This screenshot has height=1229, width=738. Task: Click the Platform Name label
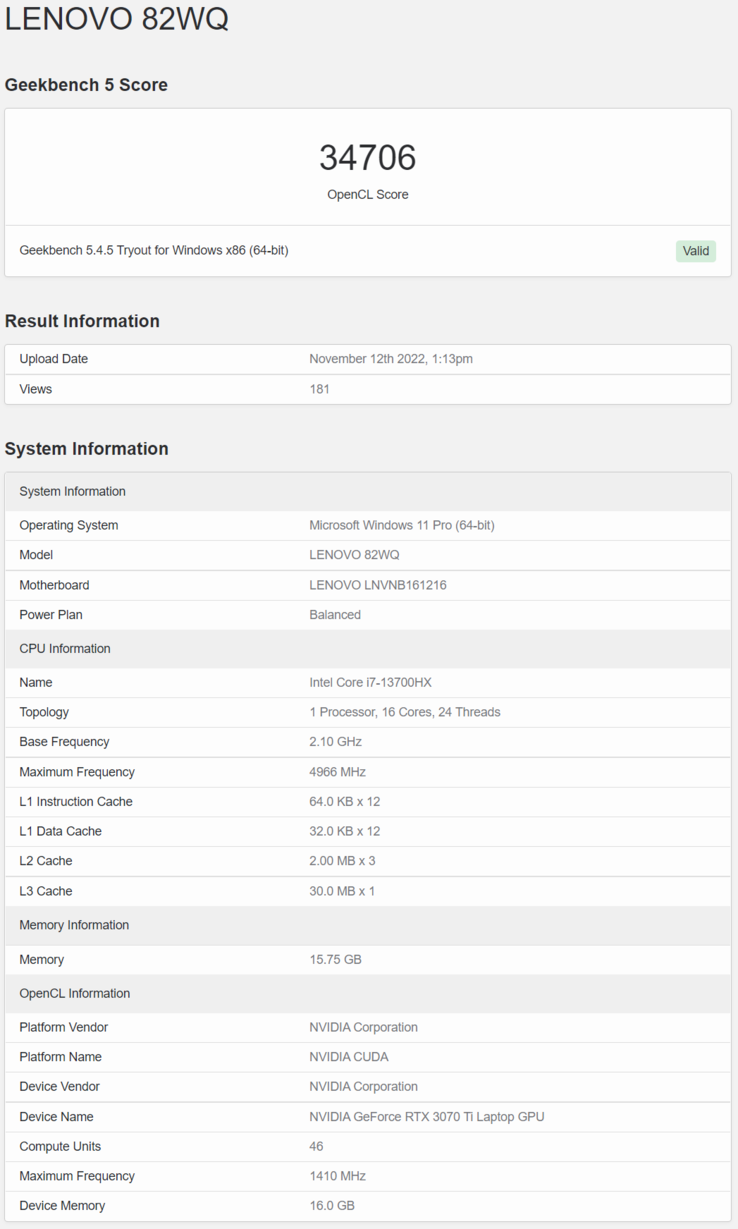[61, 1057]
